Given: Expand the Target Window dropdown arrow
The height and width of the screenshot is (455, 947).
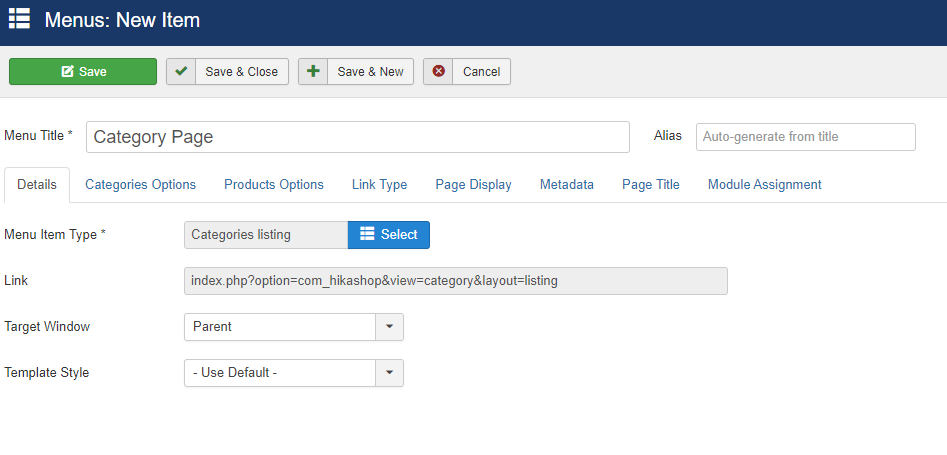Looking at the screenshot, I should [390, 327].
